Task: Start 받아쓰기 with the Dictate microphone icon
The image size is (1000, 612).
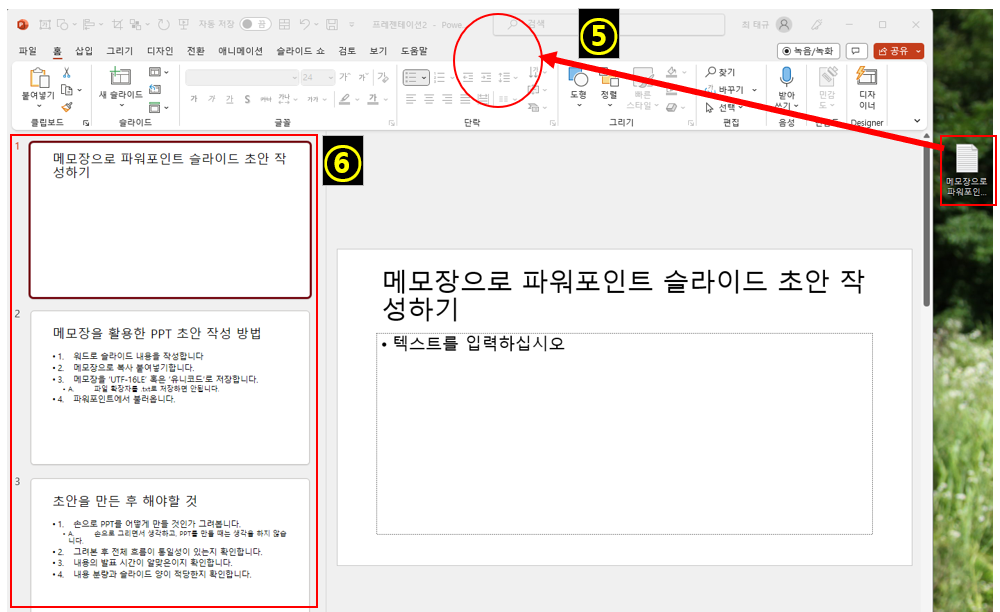Action: [x=786, y=75]
